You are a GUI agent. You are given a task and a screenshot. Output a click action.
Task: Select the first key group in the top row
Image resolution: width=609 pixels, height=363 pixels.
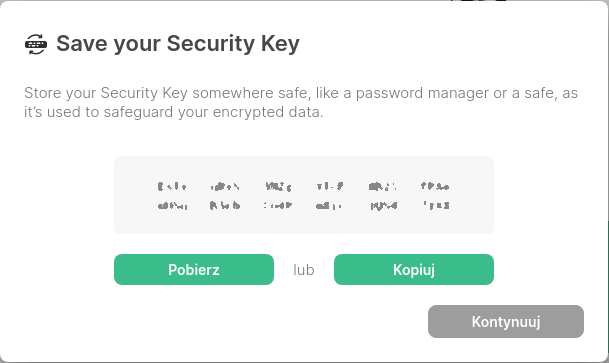[172, 187]
